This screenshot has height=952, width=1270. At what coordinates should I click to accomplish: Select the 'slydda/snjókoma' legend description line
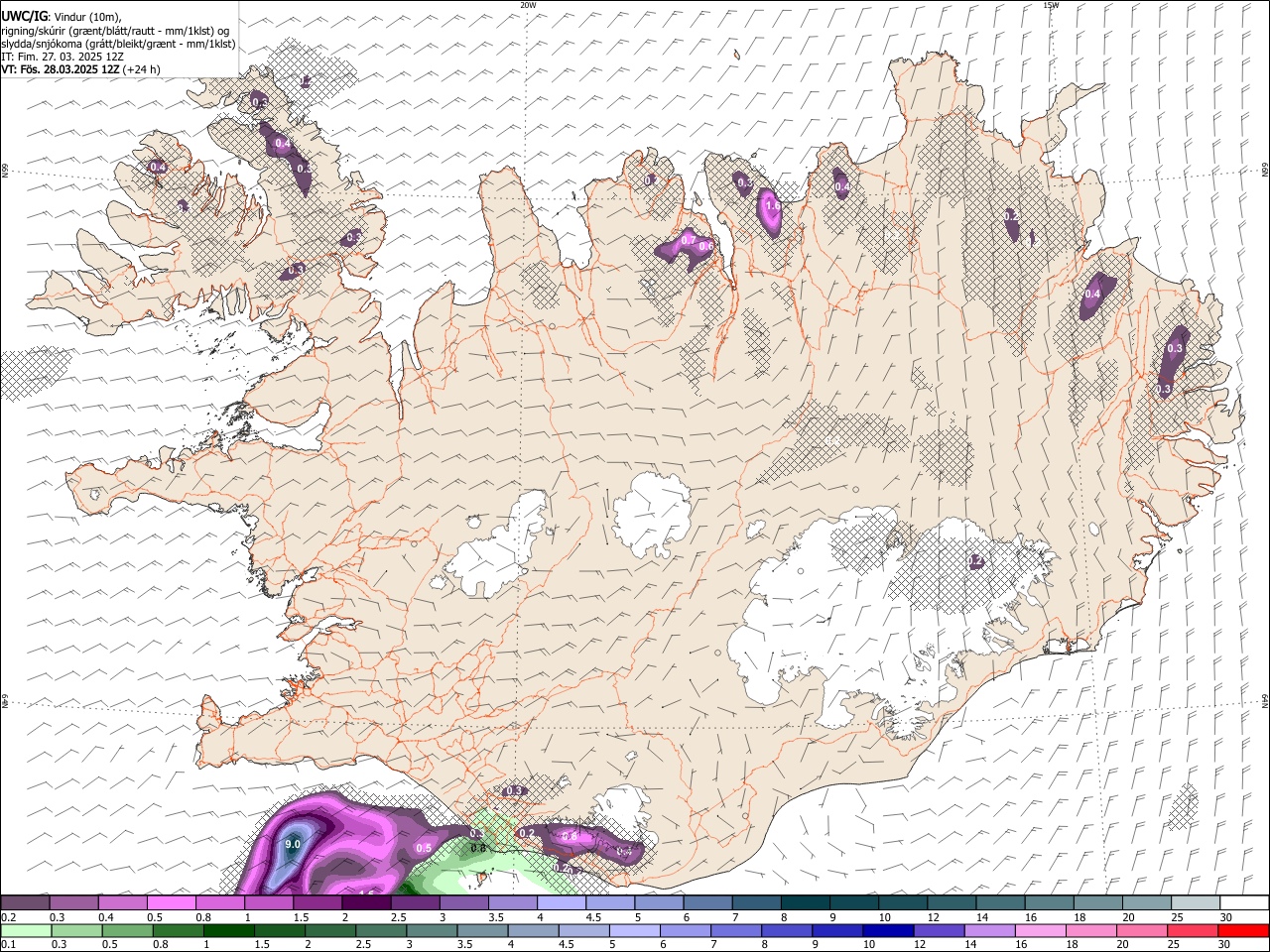(118, 44)
